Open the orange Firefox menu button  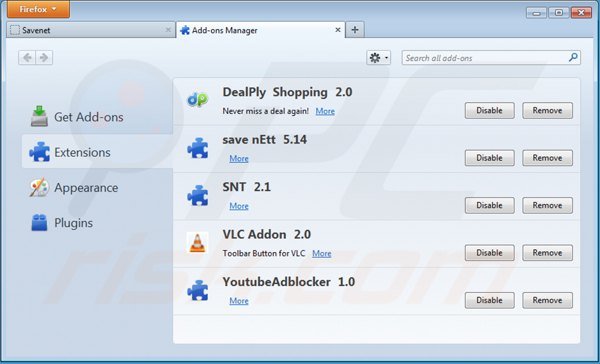coord(38,9)
